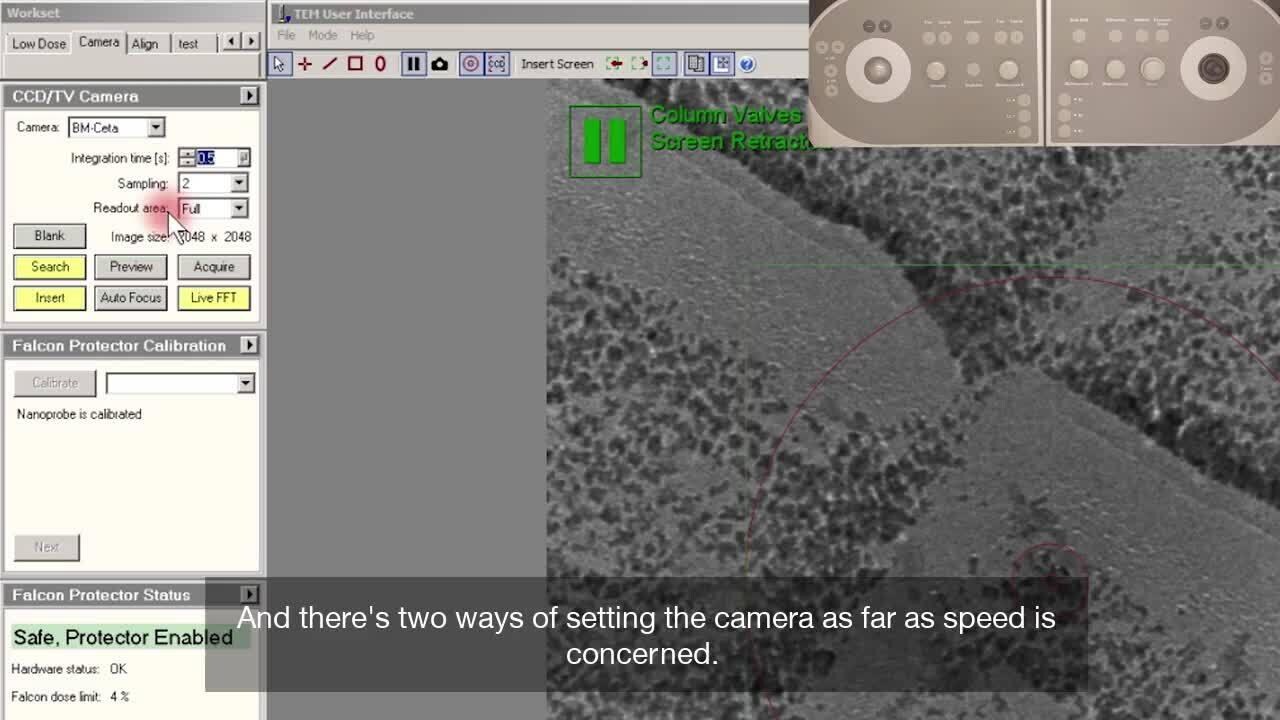Screen dimensions: 1280x720
Task: Click the red concentric circles target icon
Action: (470, 64)
